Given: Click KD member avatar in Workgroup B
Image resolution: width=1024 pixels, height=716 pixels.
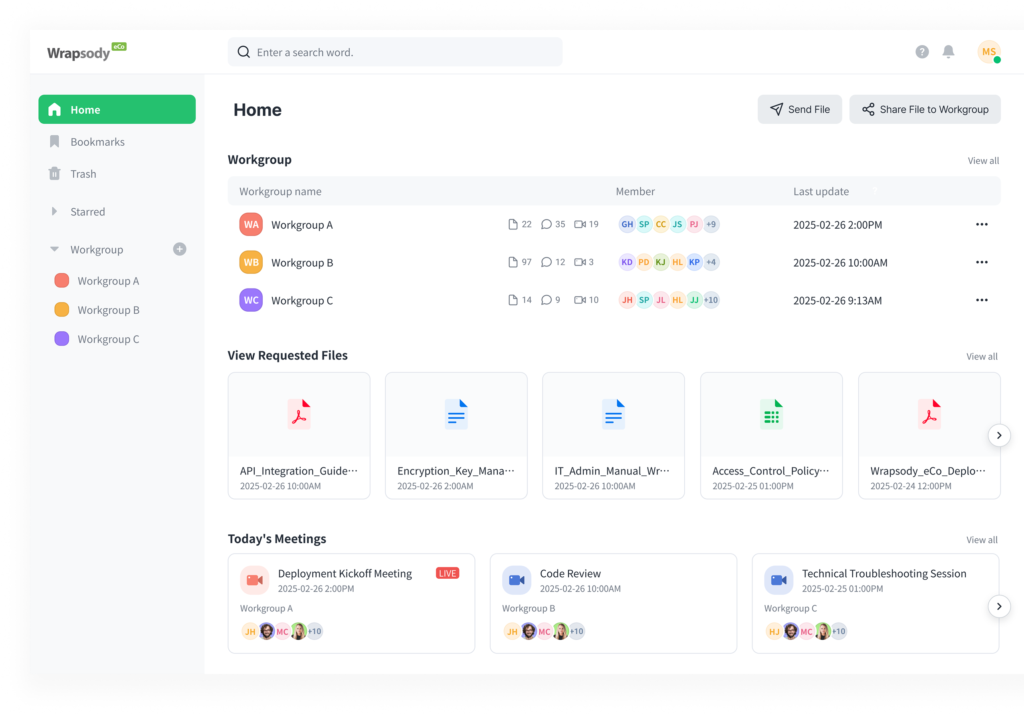Looking at the screenshot, I should coord(627,262).
